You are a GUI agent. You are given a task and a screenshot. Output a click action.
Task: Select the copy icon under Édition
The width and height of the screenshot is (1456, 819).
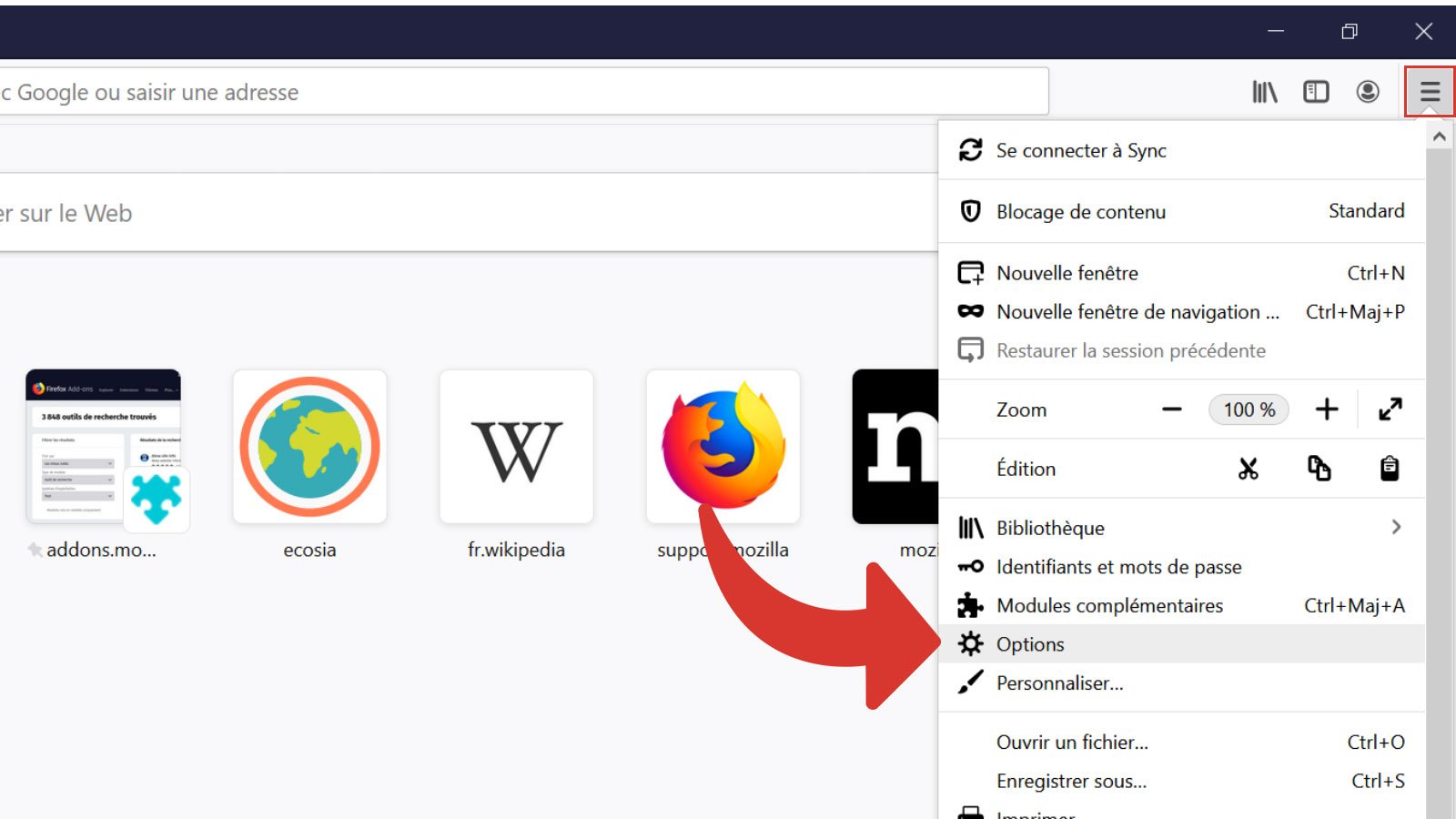pos(1319,468)
